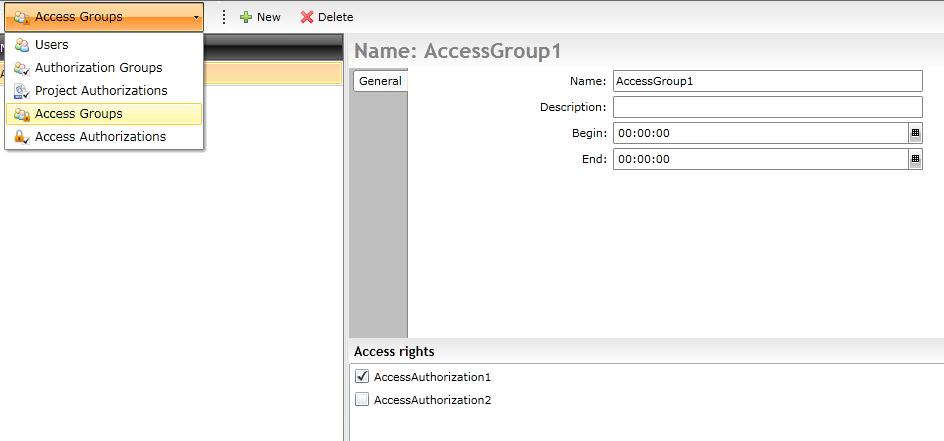Image resolution: width=944 pixels, height=441 pixels.
Task: Enable the AccessAuthorization2 checkbox
Action: 362,400
